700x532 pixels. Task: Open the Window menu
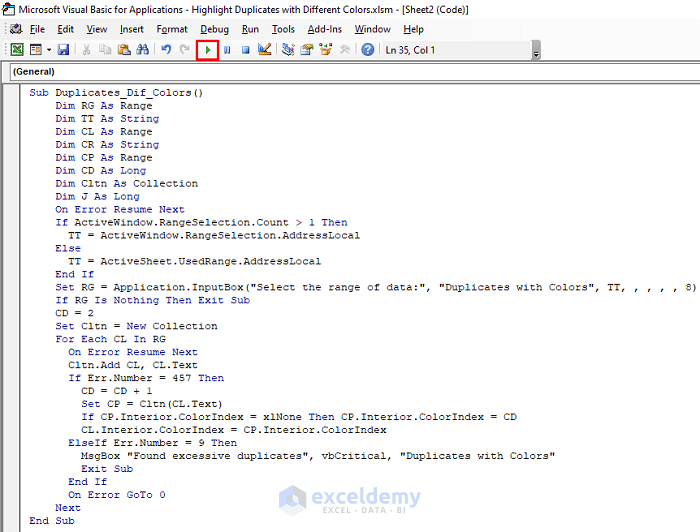point(372,29)
